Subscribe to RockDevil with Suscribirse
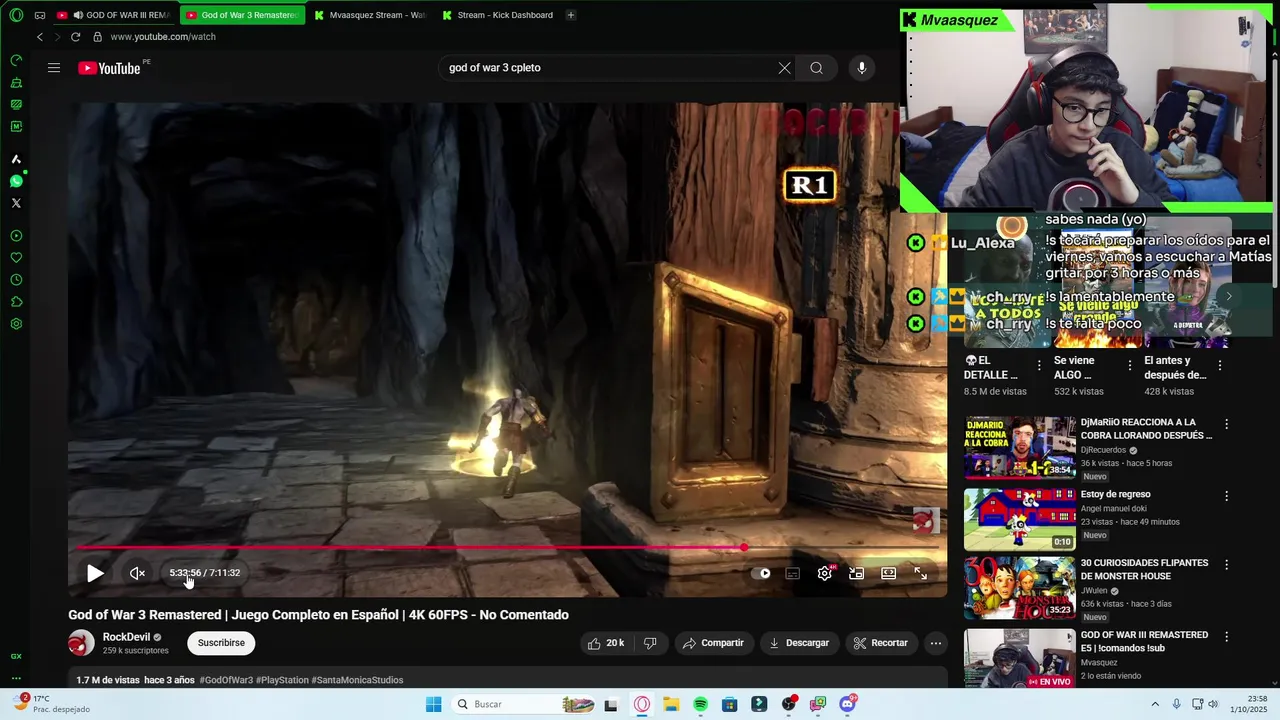The width and height of the screenshot is (1280, 720). 221,643
